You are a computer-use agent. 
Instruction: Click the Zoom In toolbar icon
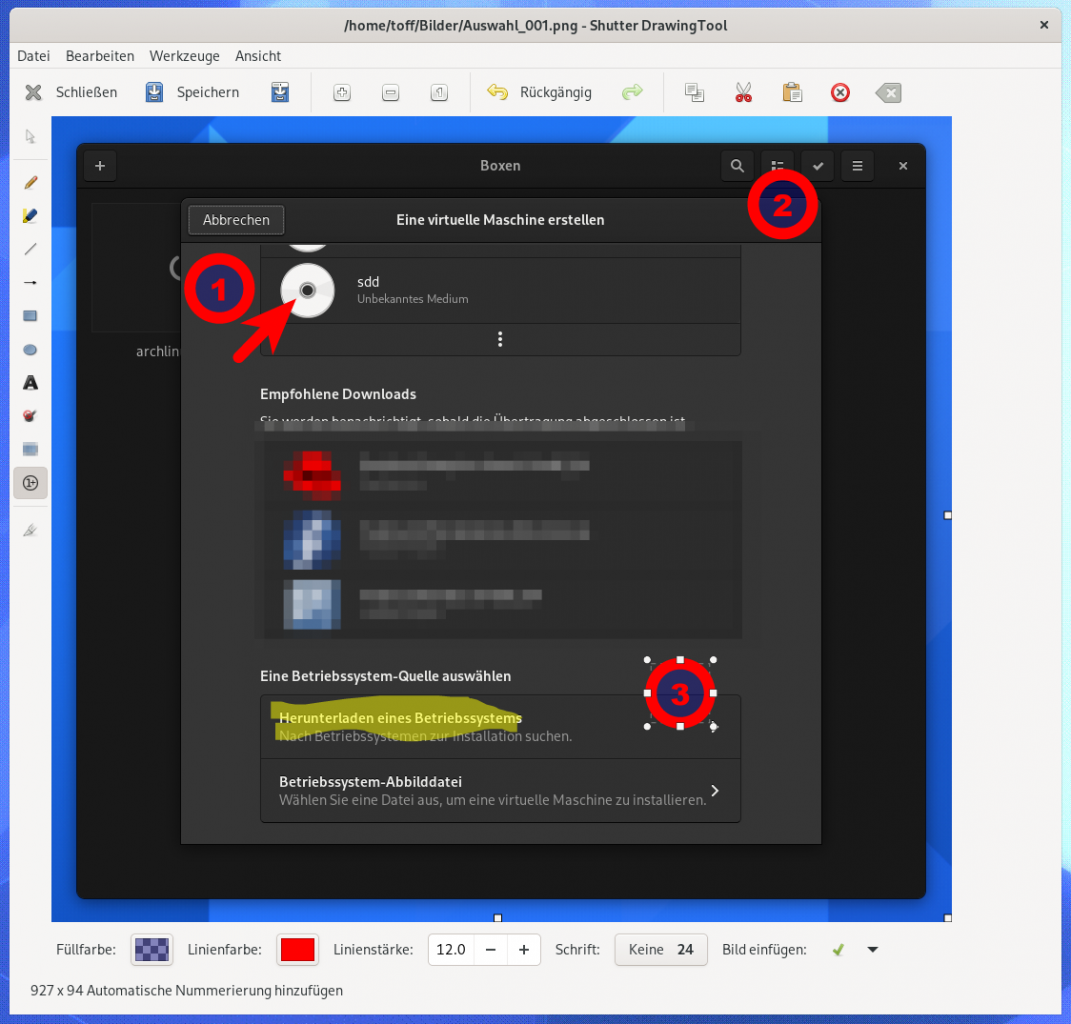[x=341, y=92]
